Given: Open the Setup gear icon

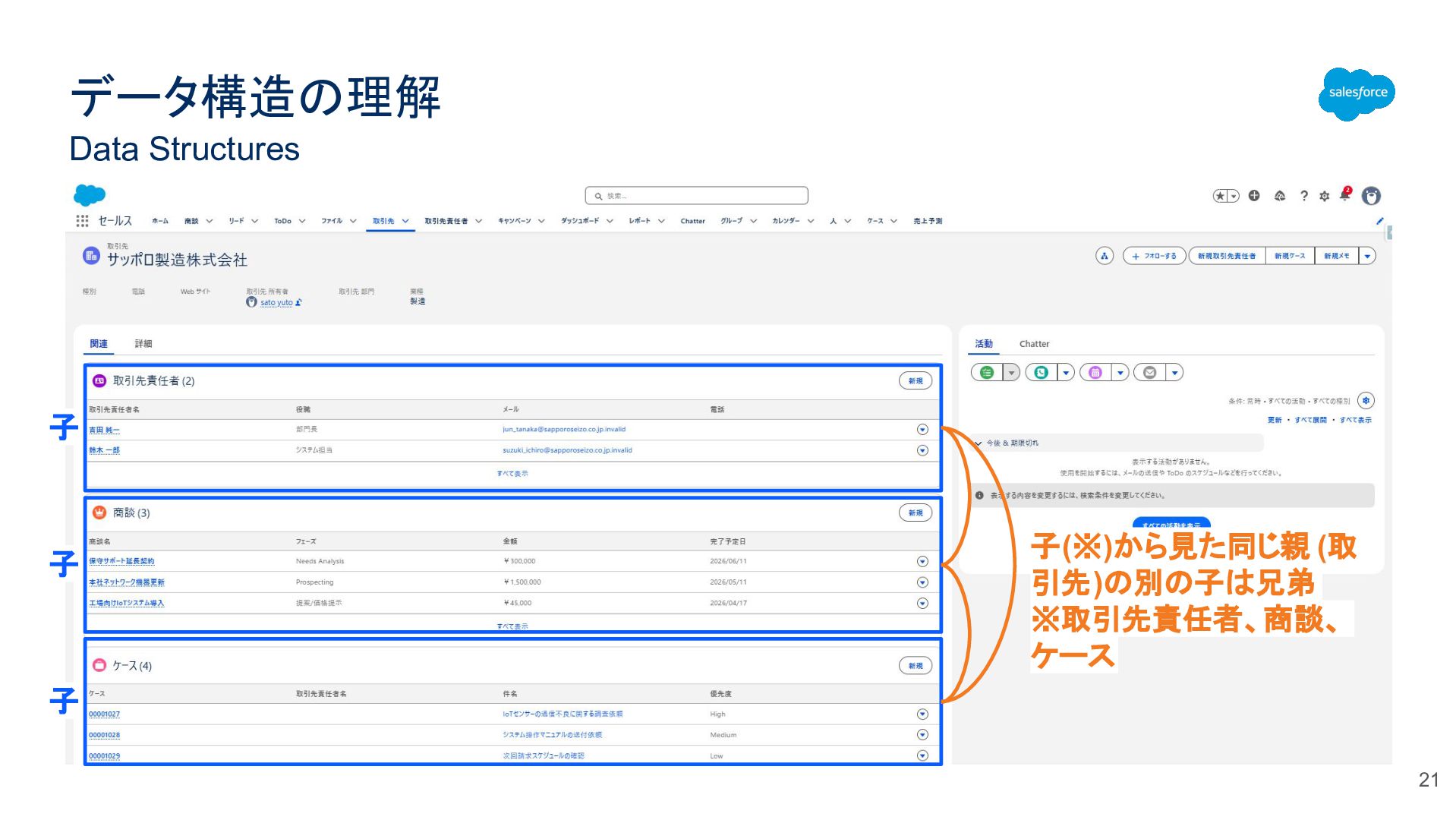Looking at the screenshot, I should point(1325,196).
